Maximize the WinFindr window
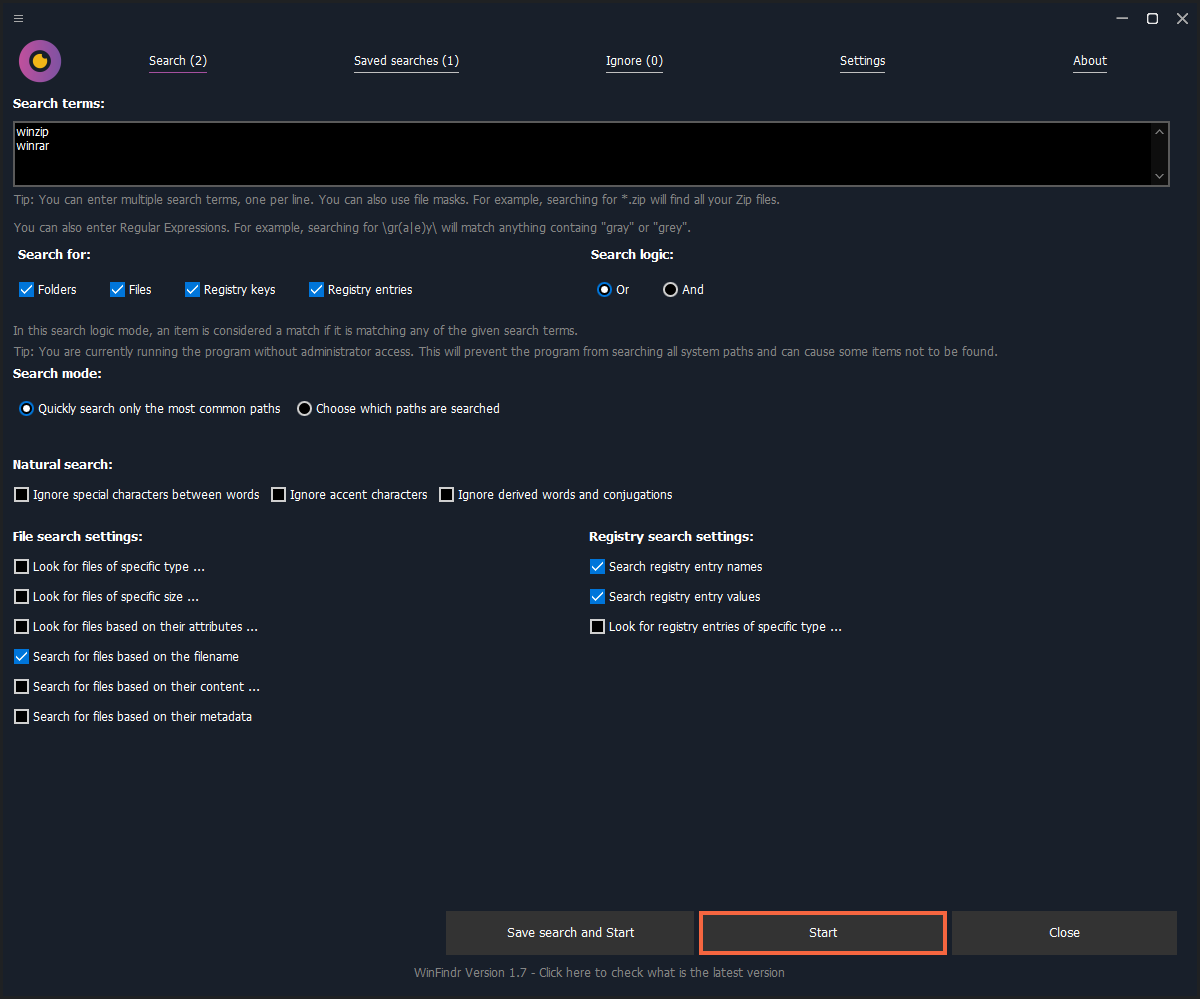Image resolution: width=1200 pixels, height=999 pixels. [x=1152, y=18]
